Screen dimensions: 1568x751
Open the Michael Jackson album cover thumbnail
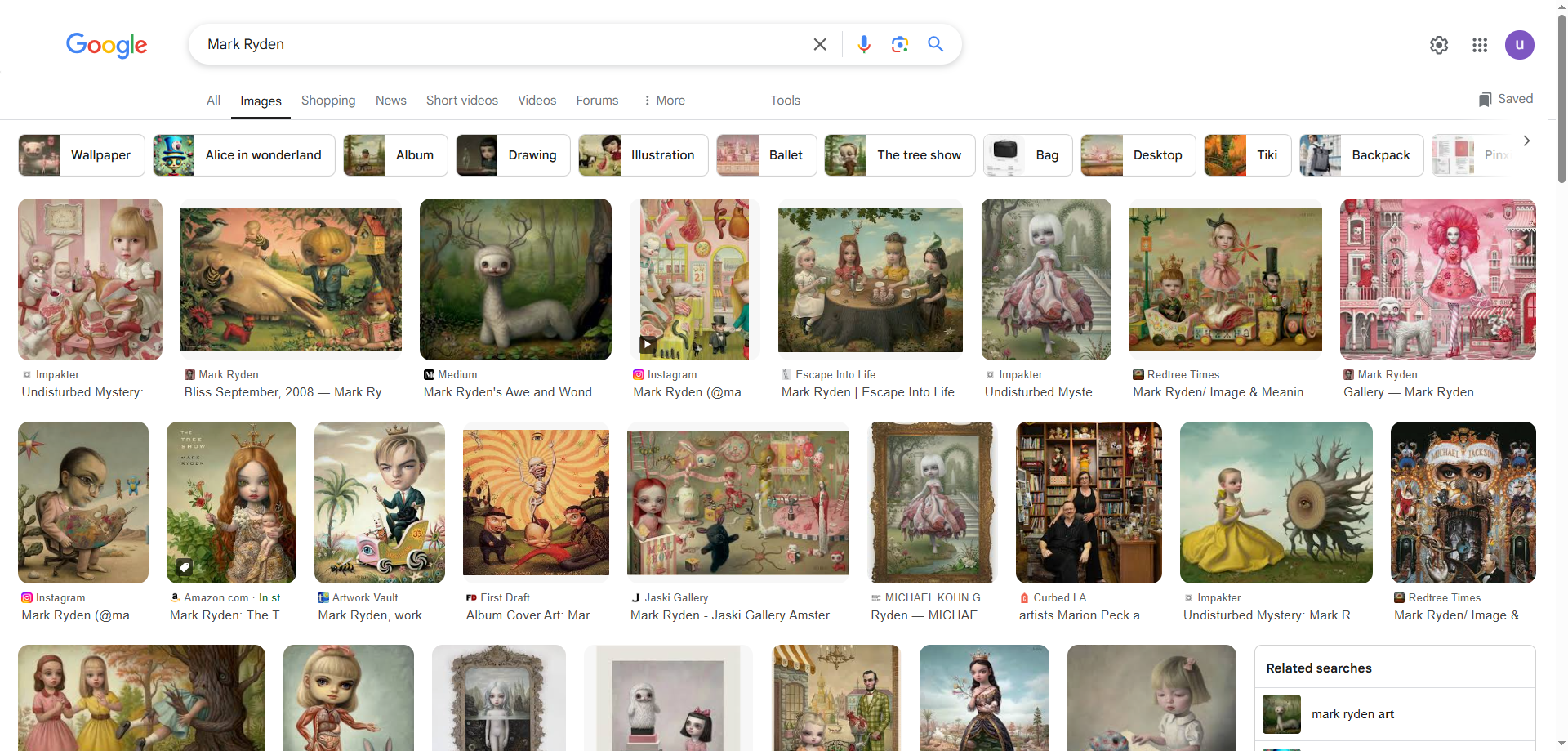pos(1463,503)
